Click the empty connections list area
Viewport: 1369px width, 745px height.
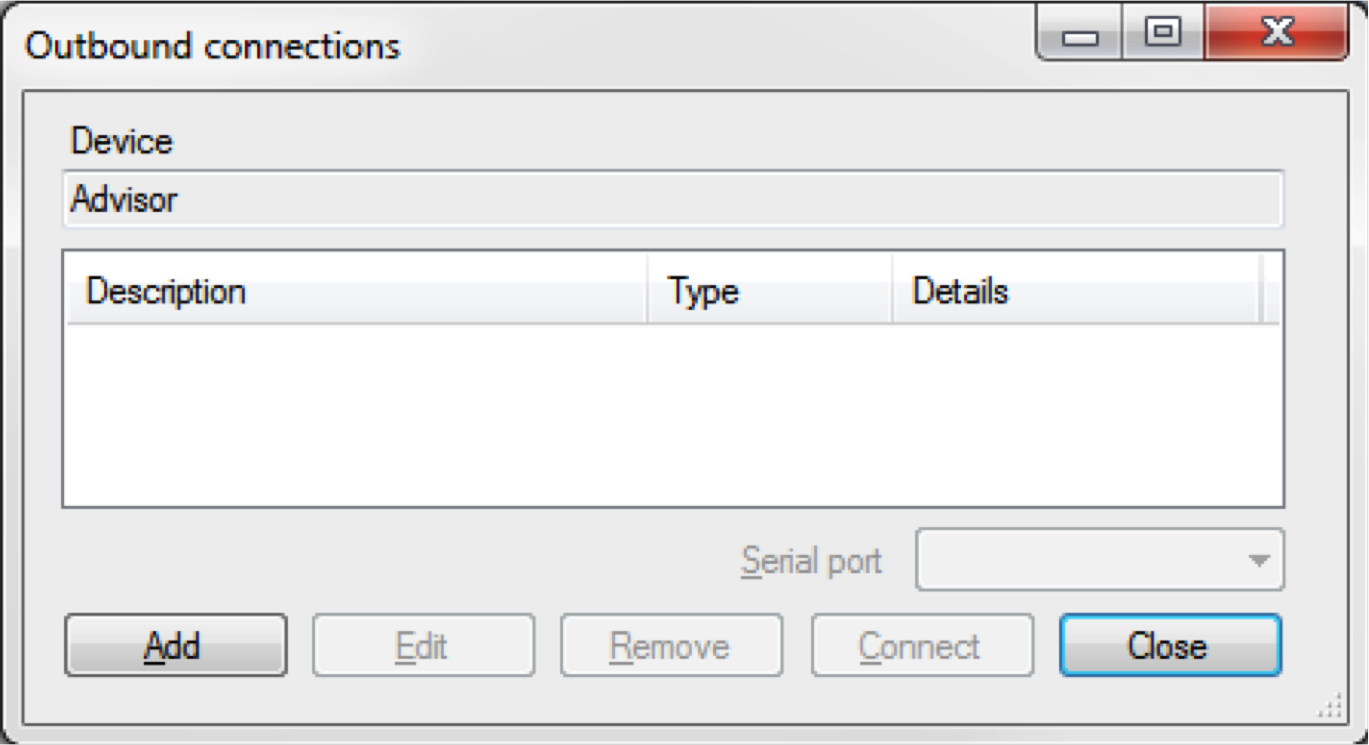(672, 414)
